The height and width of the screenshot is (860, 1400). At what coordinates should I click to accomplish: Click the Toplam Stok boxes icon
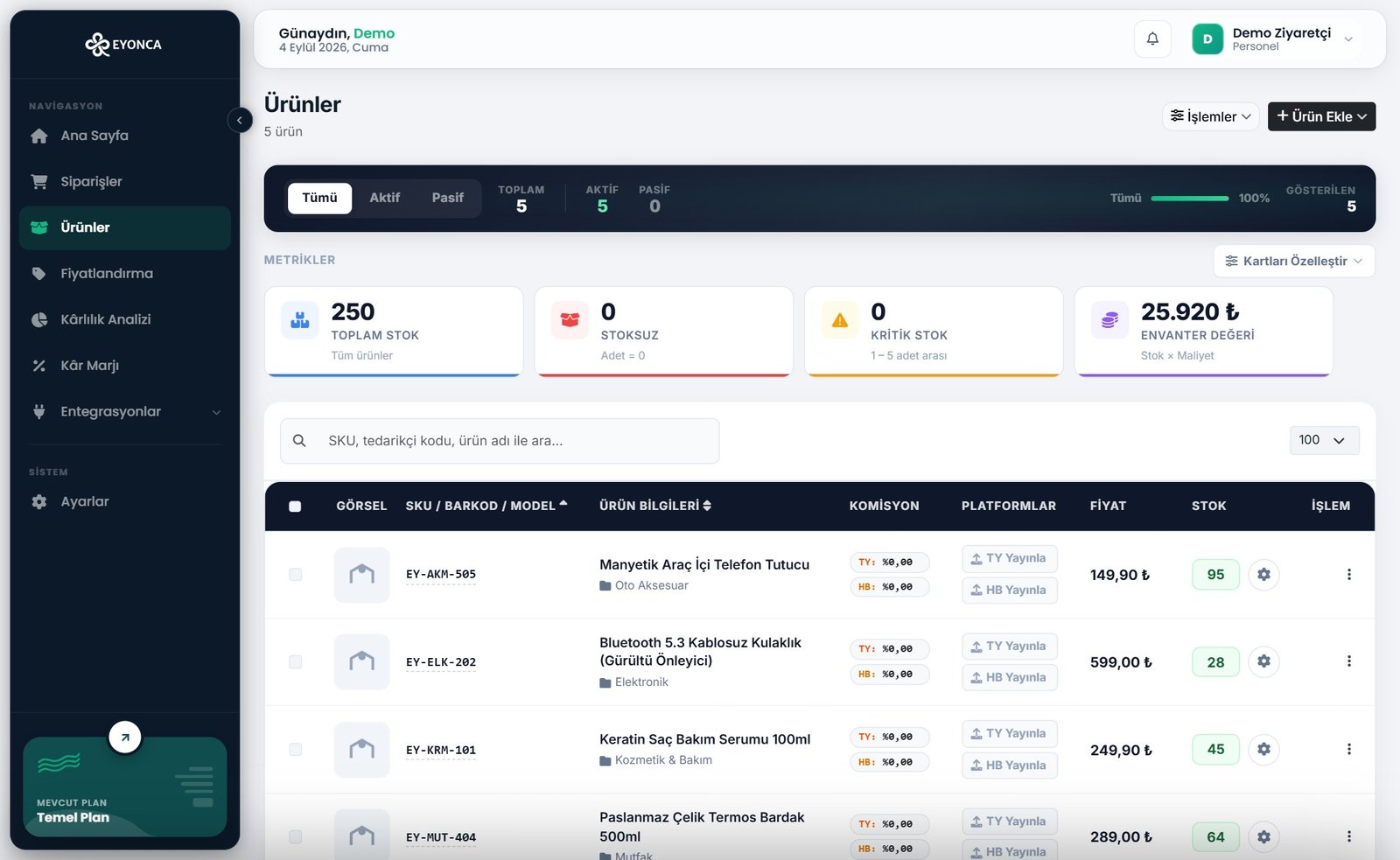click(x=300, y=320)
